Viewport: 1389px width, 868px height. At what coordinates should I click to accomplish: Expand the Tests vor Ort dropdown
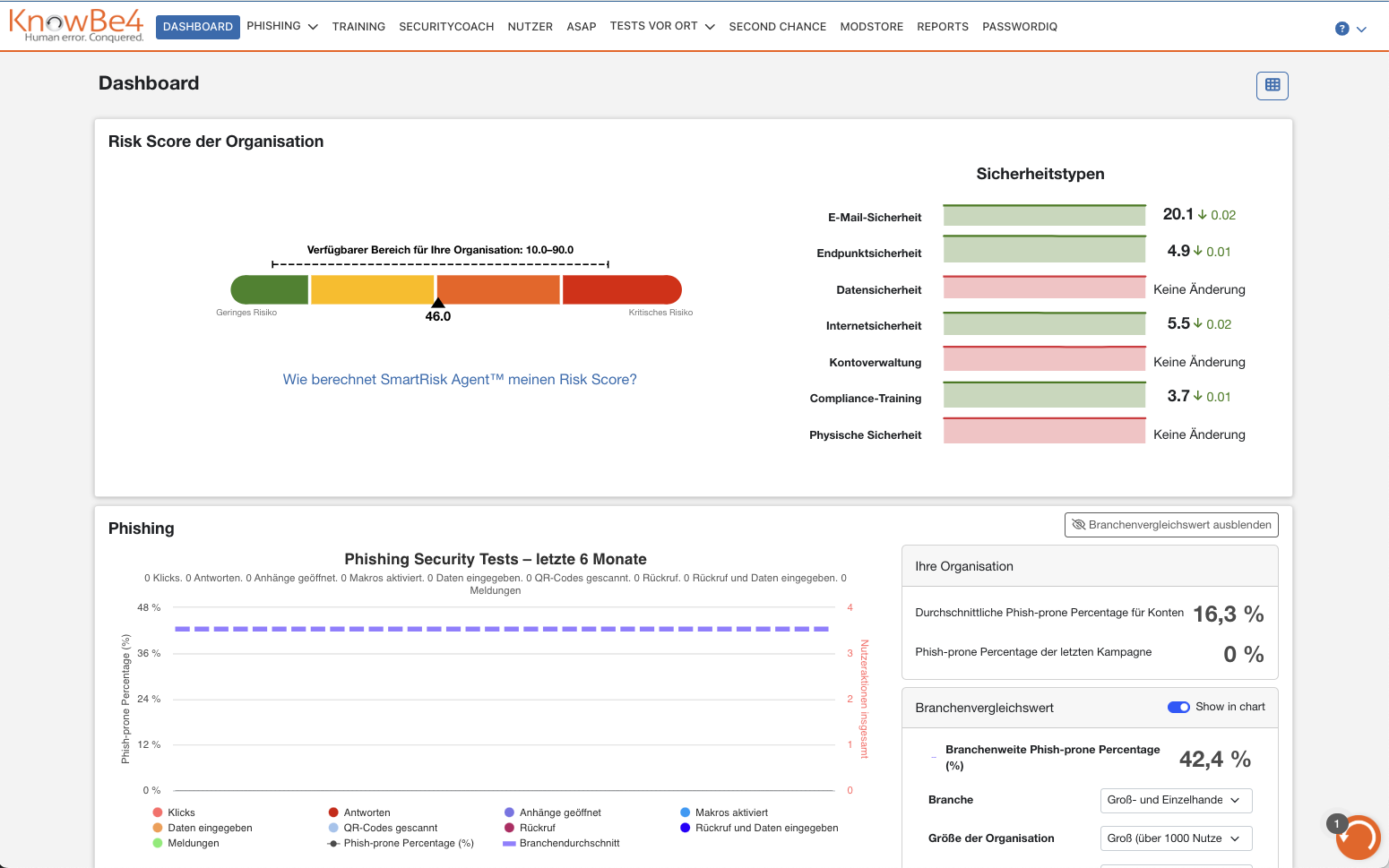pyautogui.click(x=662, y=26)
